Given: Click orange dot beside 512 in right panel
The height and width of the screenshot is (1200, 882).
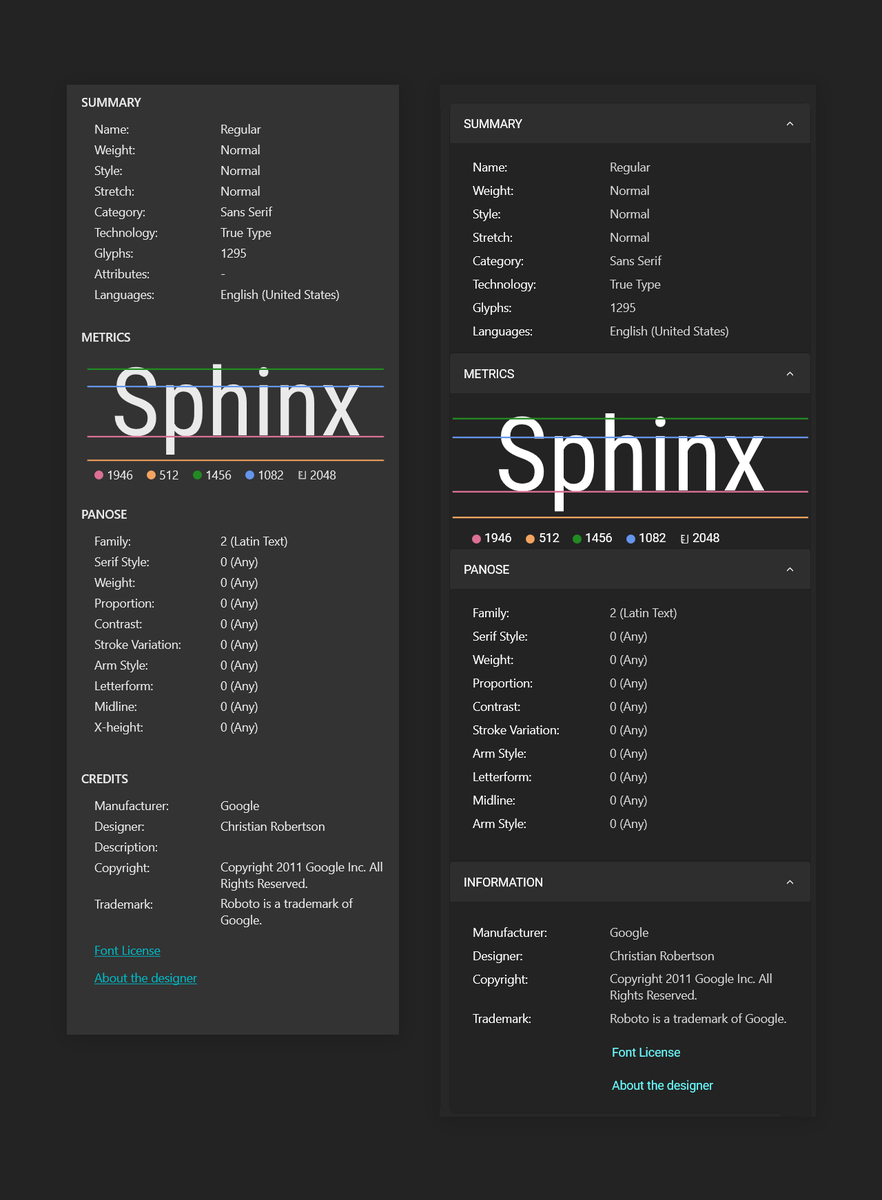Looking at the screenshot, I should [x=530, y=539].
